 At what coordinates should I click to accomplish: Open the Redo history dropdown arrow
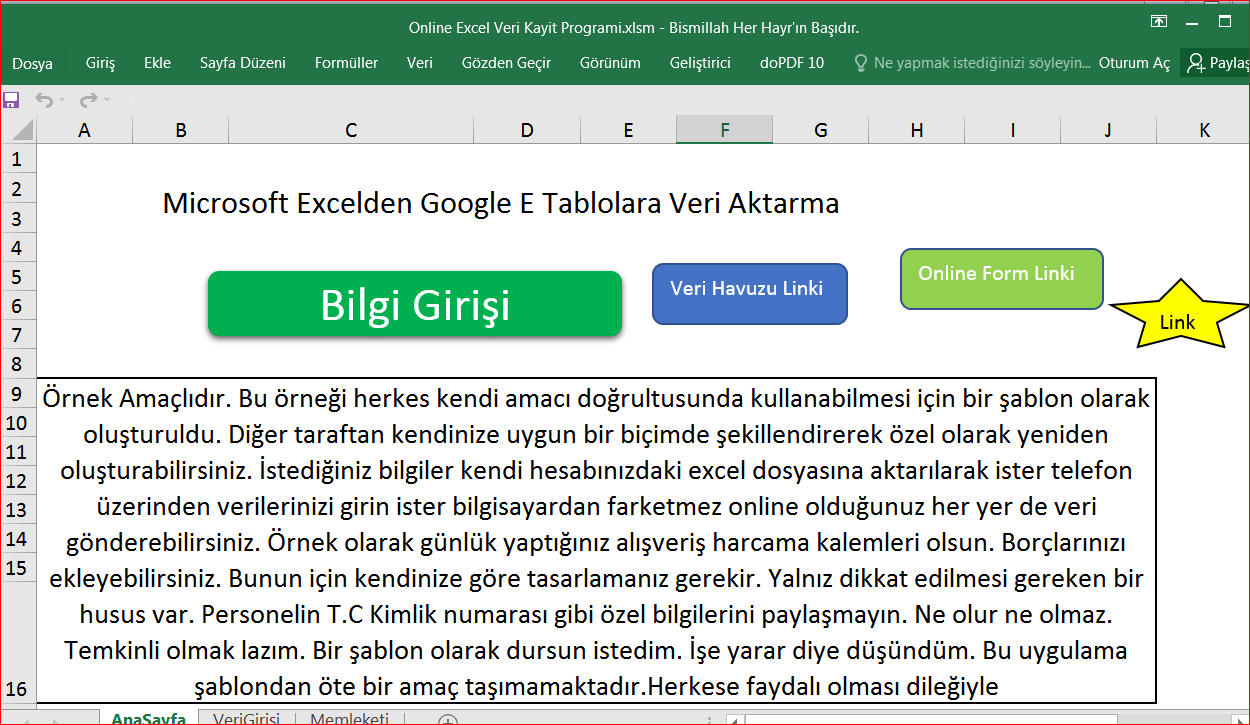(x=105, y=100)
